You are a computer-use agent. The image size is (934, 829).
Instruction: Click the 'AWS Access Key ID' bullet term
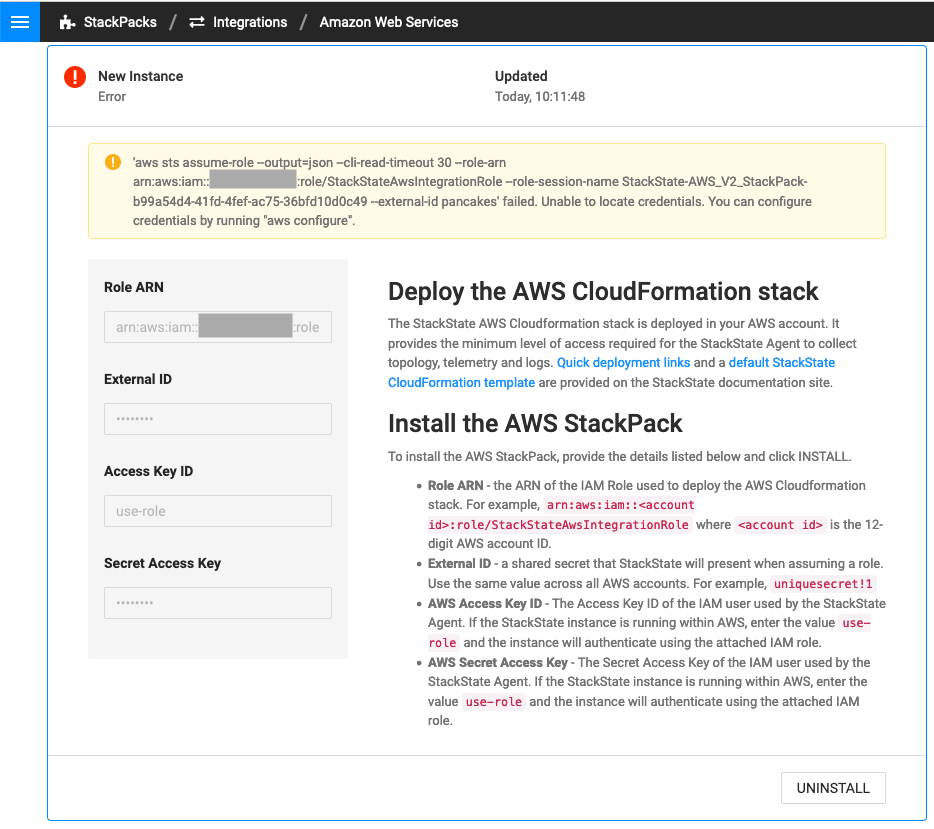click(x=485, y=603)
